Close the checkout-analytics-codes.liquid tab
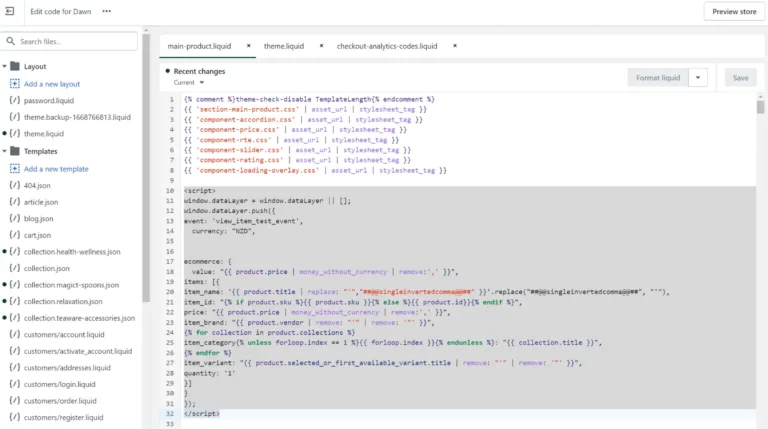Screen dimensions: 768x429 click(x=455, y=46)
